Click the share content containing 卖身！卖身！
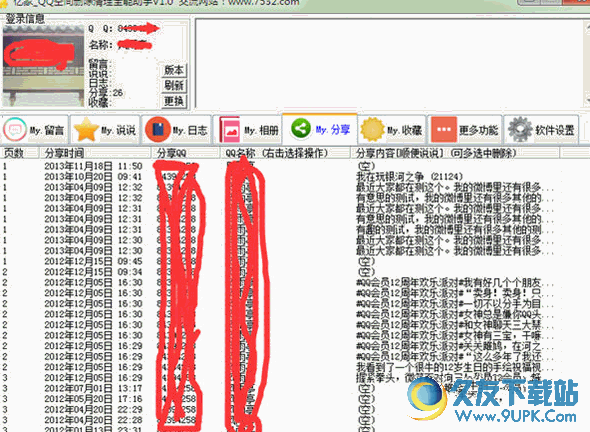The height and width of the screenshot is (432, 590). pyautogui.click(x=455, y=293)
